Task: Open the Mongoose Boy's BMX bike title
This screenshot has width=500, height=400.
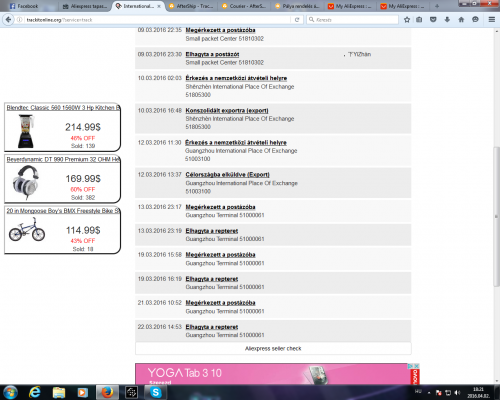Action: 63,211
